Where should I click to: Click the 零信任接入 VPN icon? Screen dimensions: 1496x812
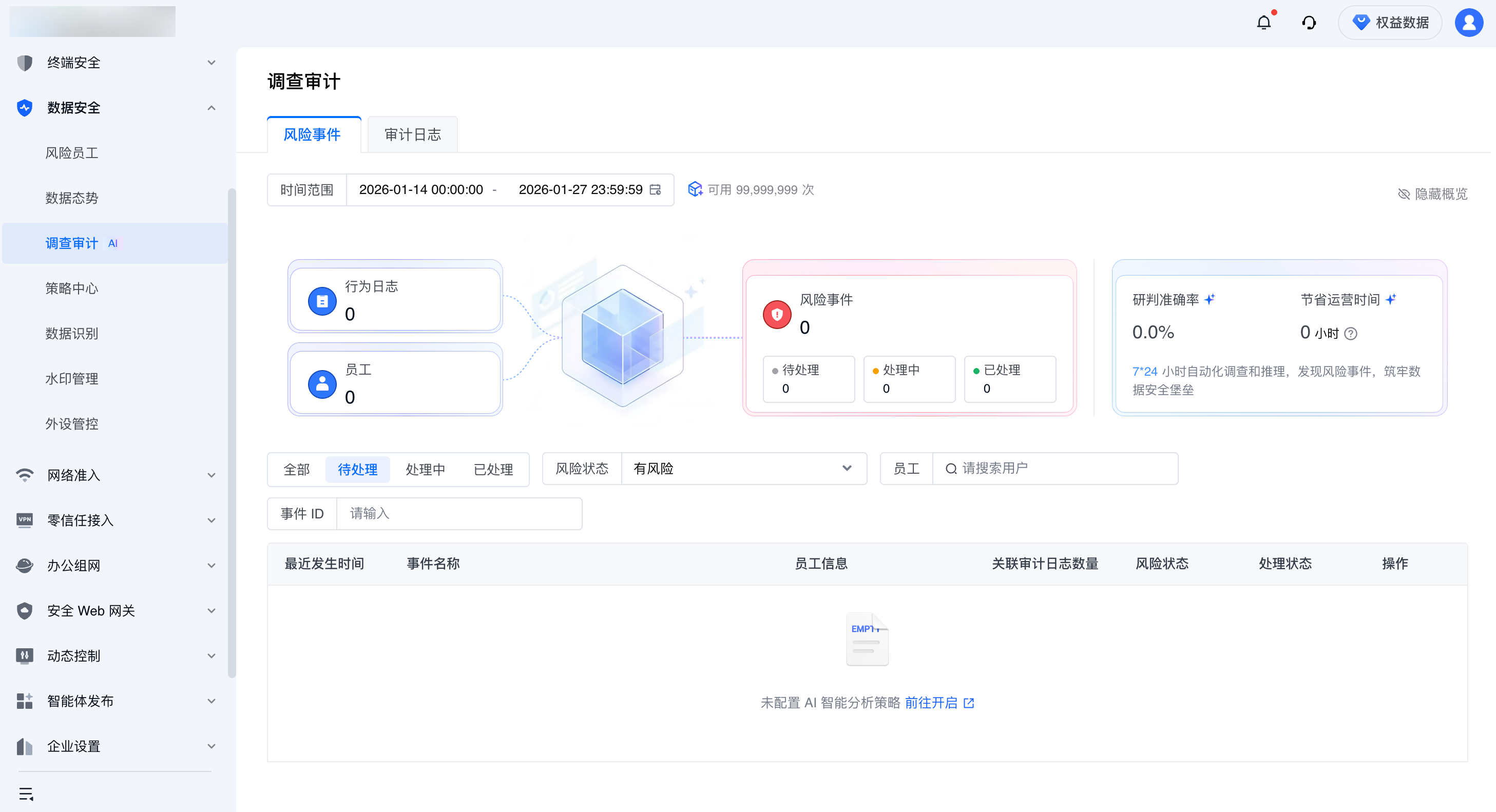click(25, 520)
